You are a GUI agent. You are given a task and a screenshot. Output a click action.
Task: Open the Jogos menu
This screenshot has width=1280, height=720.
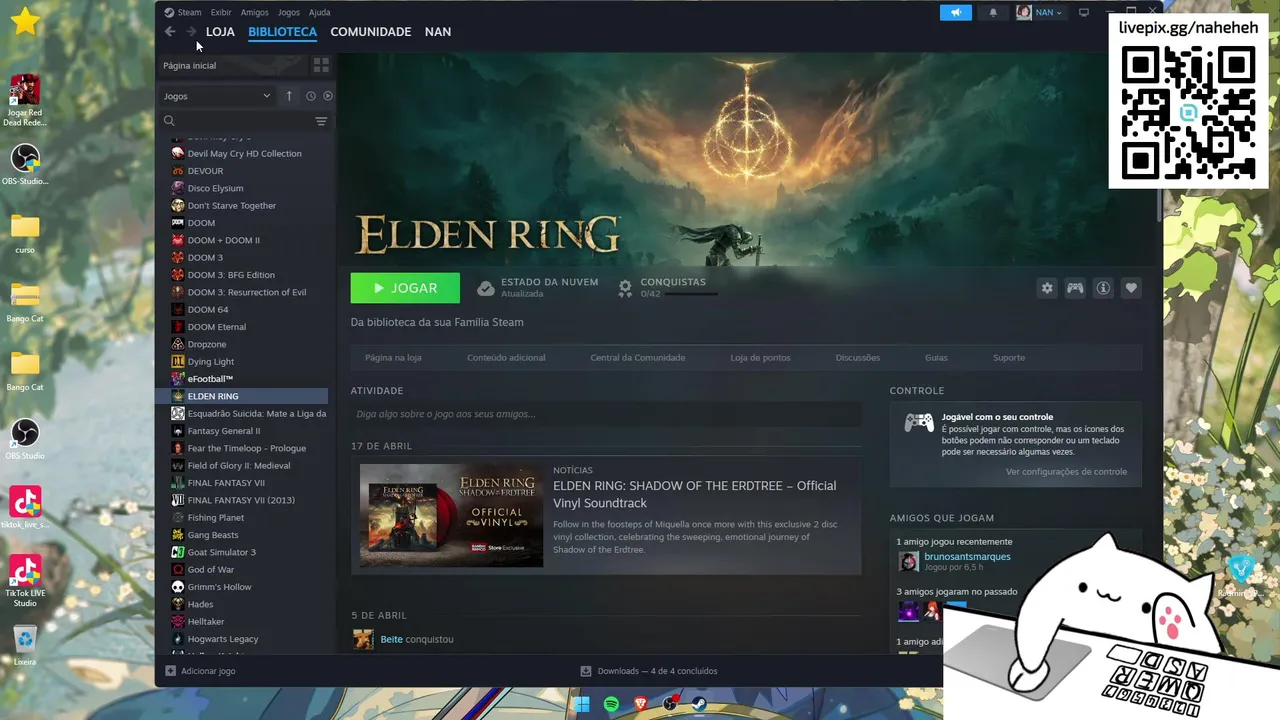(x=288, y=12)
